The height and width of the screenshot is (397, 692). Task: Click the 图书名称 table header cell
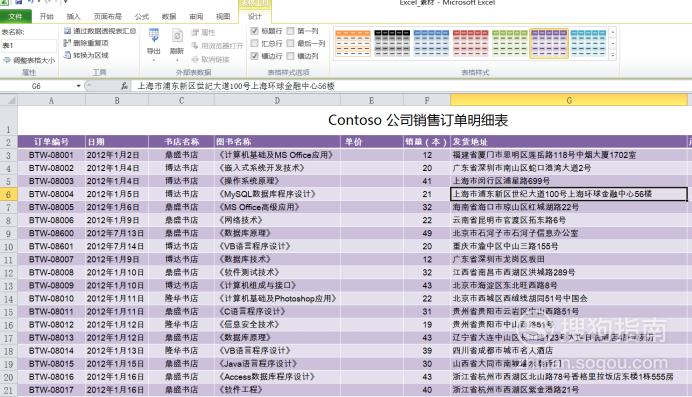(x=277, y=142)
